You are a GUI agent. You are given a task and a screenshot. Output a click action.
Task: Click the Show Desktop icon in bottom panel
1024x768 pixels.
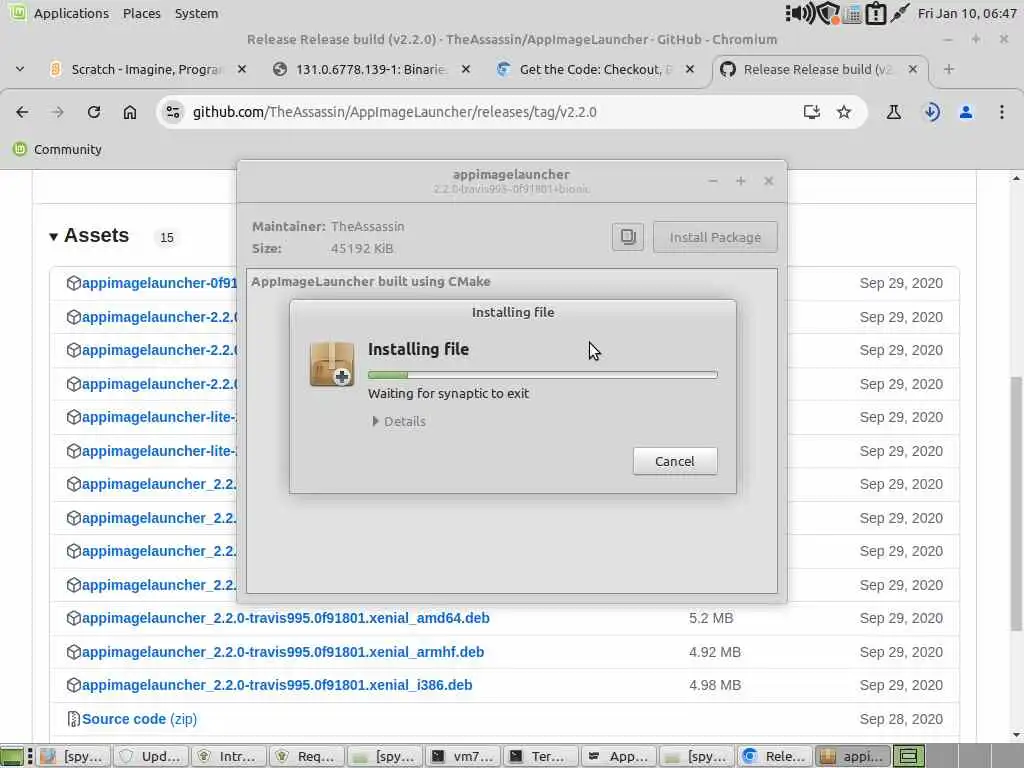point(12,756)
